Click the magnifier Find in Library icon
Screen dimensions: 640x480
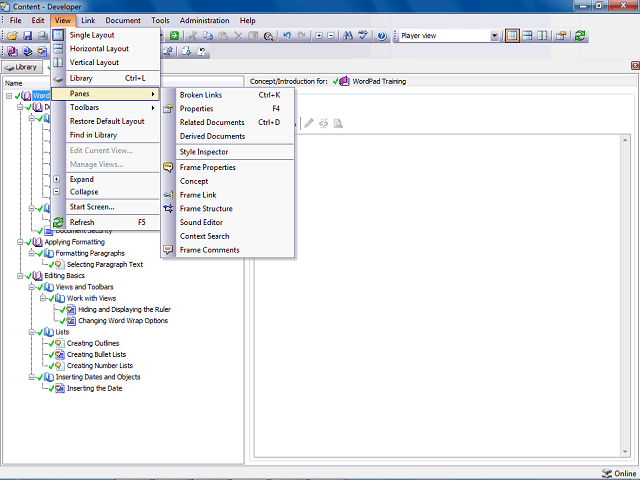pos(268,36)
